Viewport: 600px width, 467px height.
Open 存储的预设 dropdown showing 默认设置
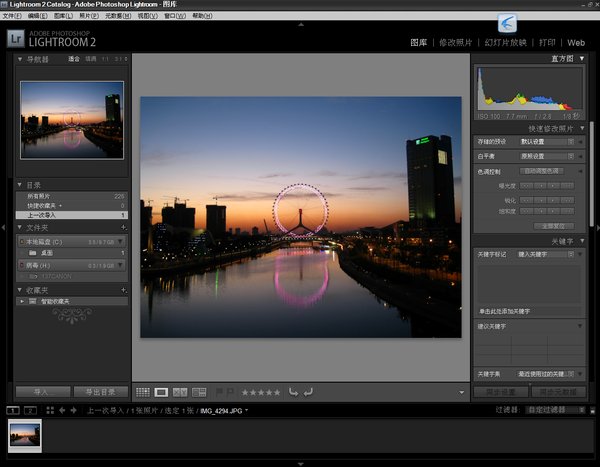coord(545,142)
